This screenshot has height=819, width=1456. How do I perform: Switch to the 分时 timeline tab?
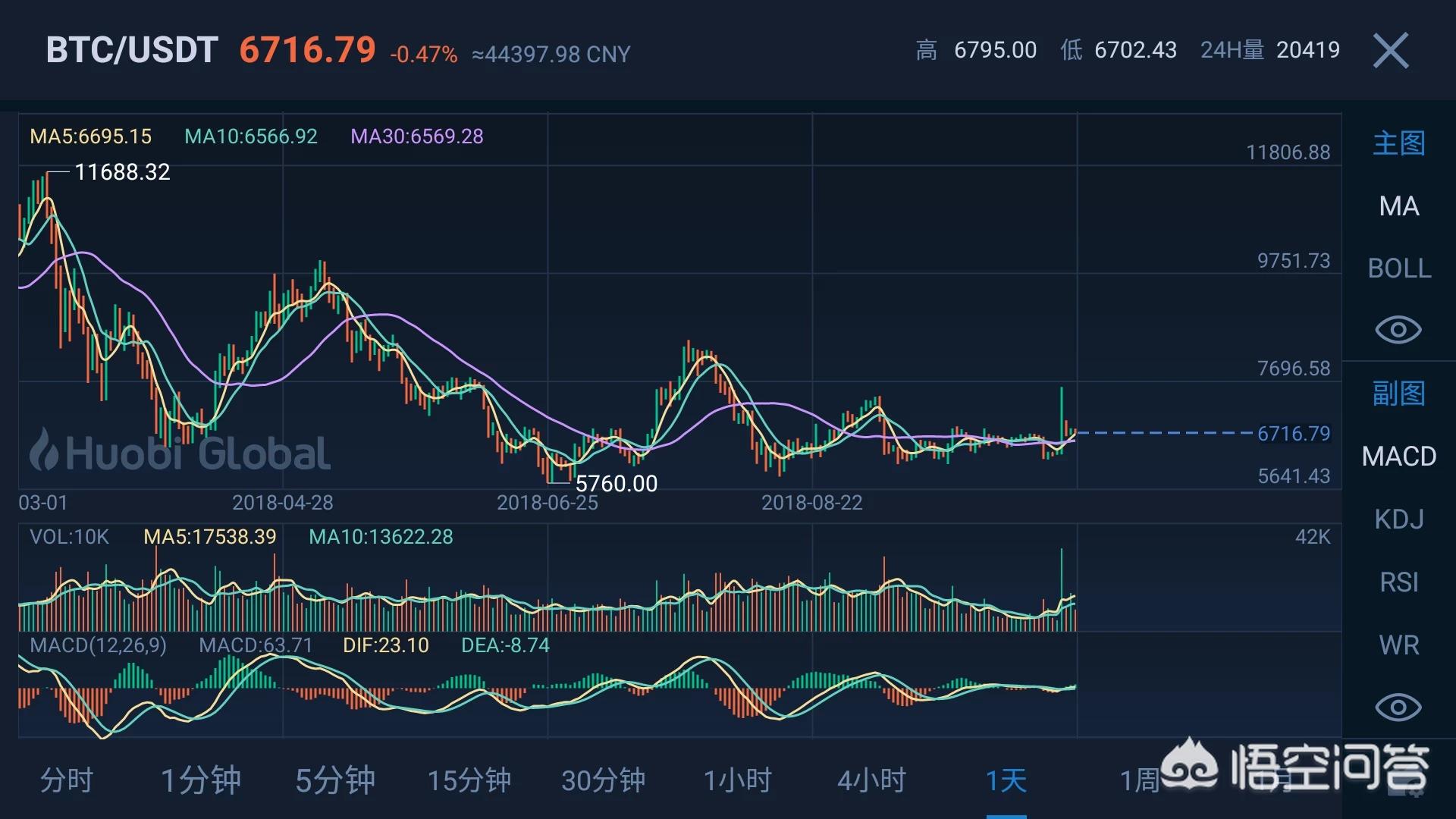click(67, 780)
